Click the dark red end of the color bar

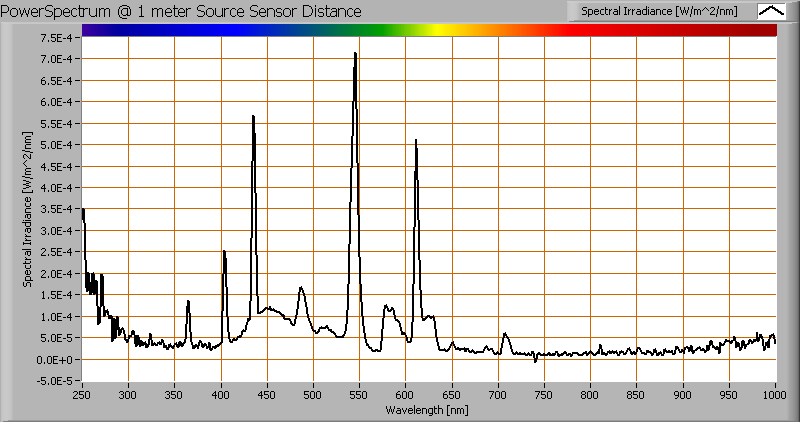coord(765,30)
